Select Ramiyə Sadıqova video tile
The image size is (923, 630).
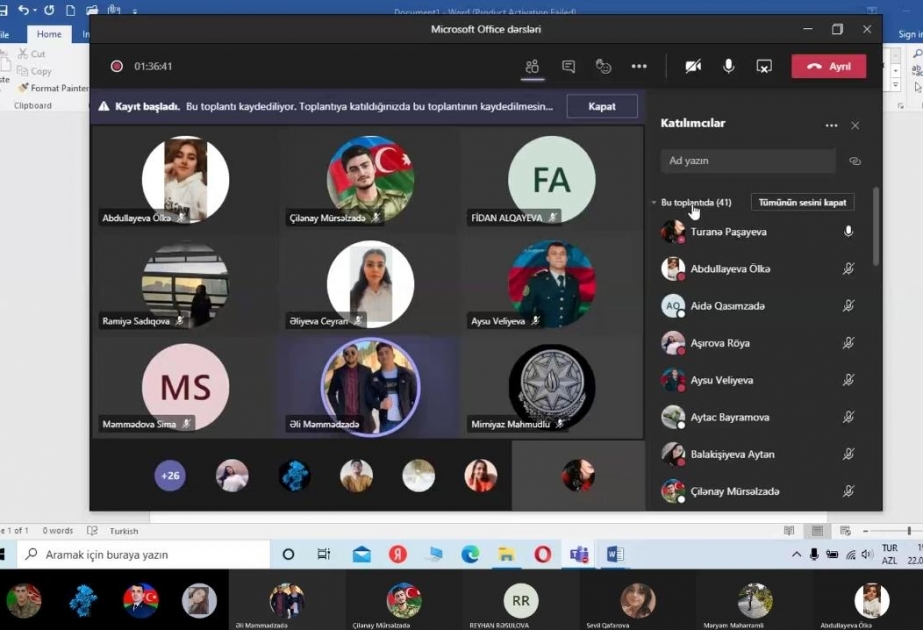[185, 284]
